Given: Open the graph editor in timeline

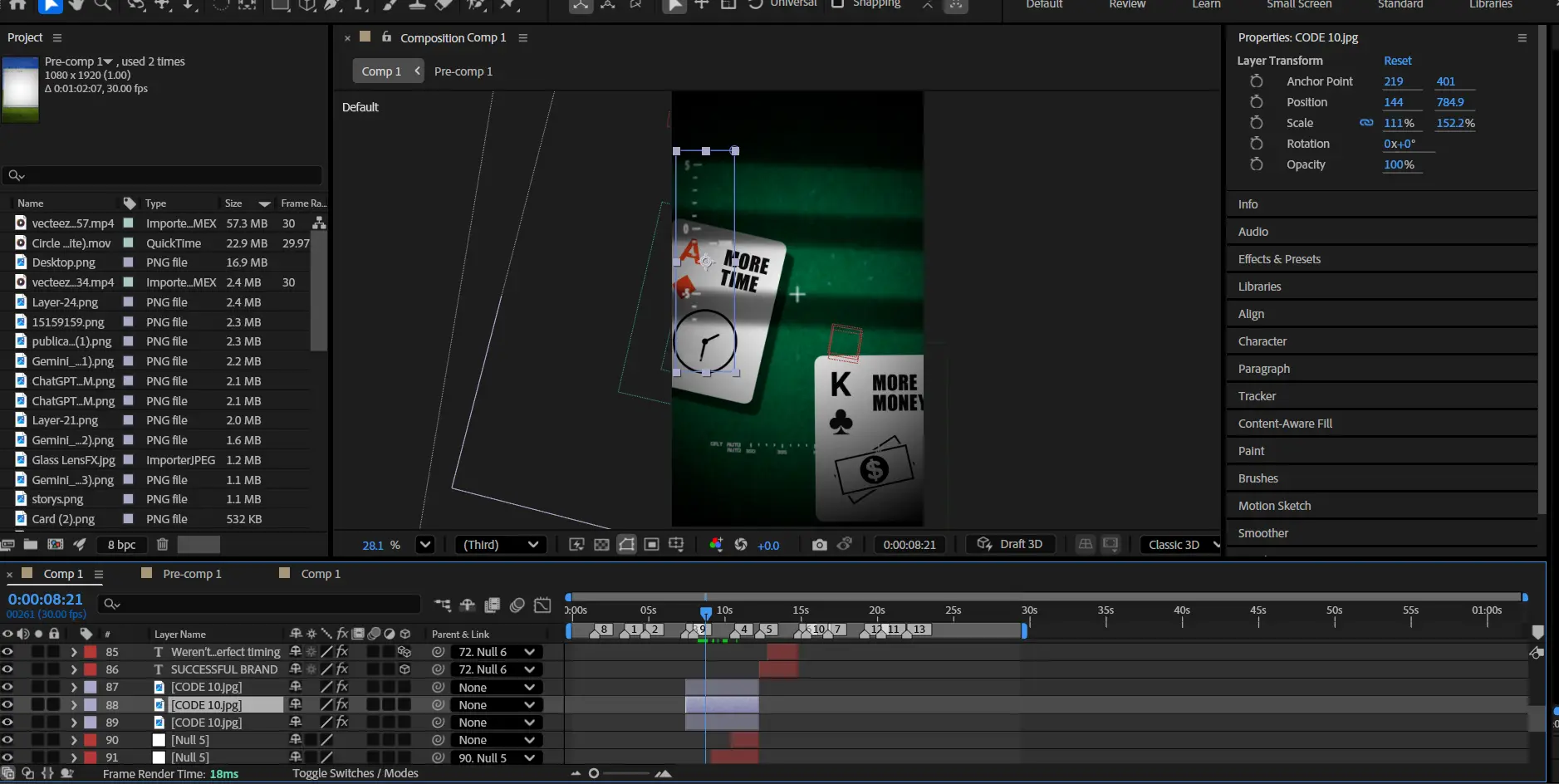Looking at the screenshot, I should pyautogui.click(x=542, y=605).
